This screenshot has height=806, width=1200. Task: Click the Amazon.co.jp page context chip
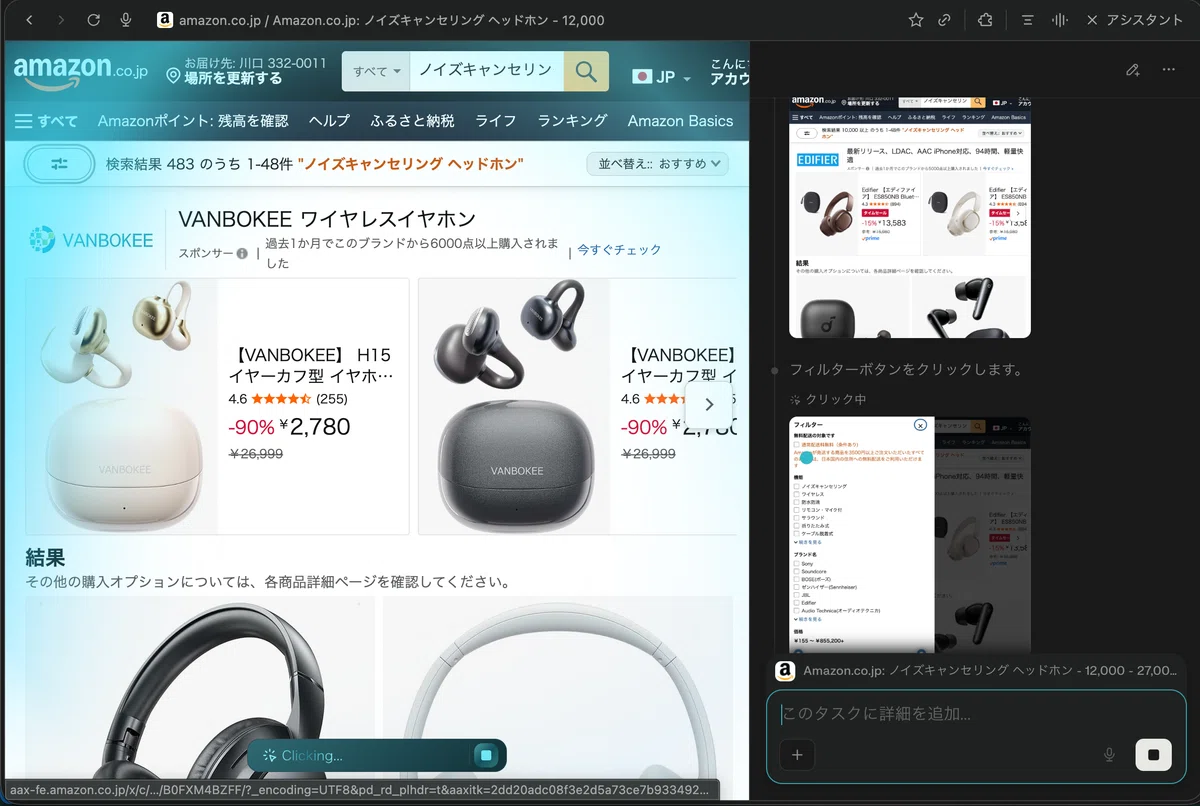[x=976, y=671]
